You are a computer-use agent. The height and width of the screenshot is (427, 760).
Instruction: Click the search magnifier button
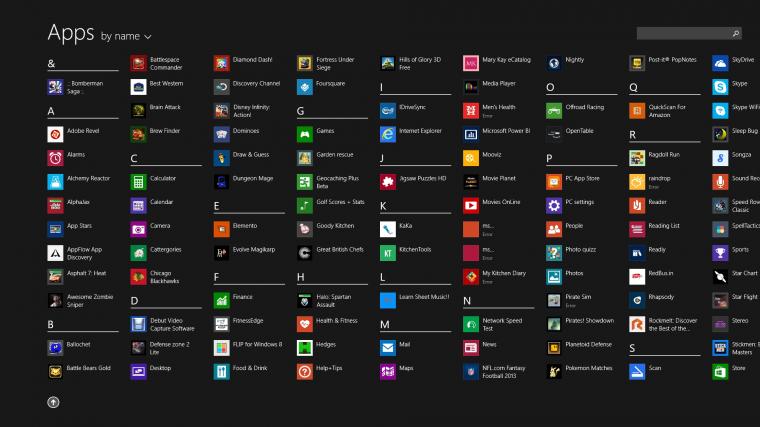(x=735, y=33)
